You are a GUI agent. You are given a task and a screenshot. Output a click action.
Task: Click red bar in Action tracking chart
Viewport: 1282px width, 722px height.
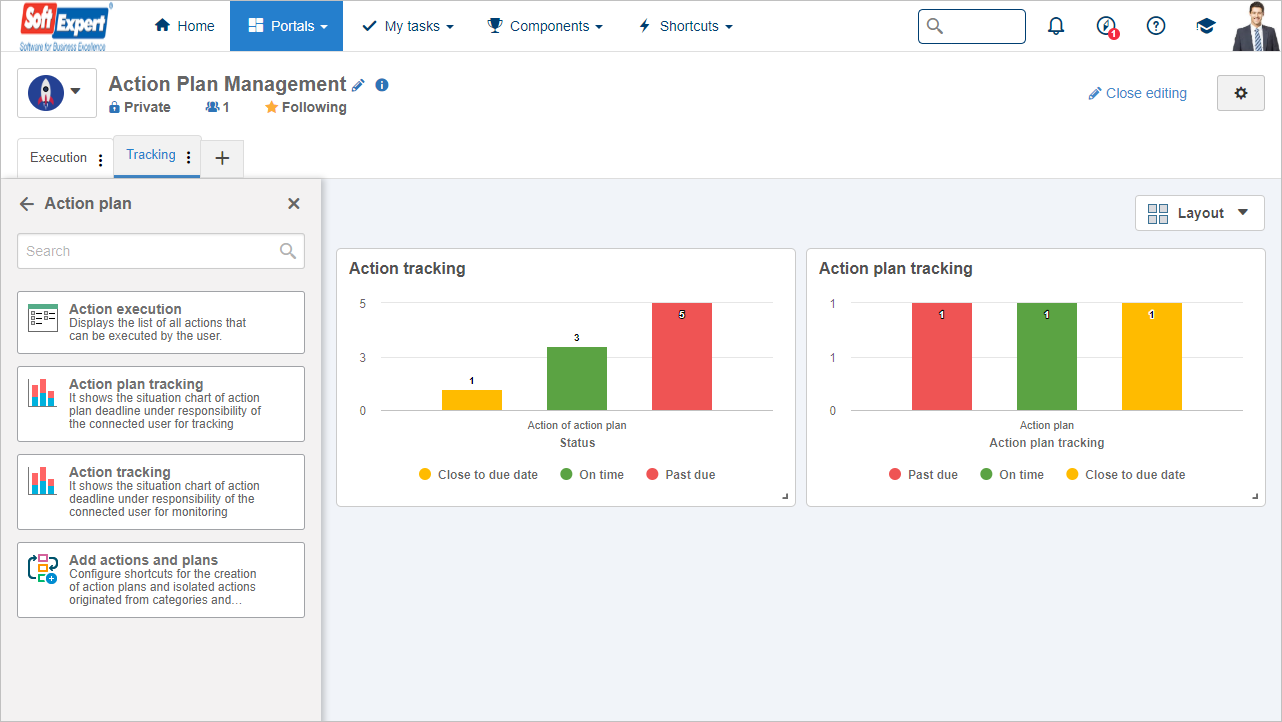[x=682, y=357]
